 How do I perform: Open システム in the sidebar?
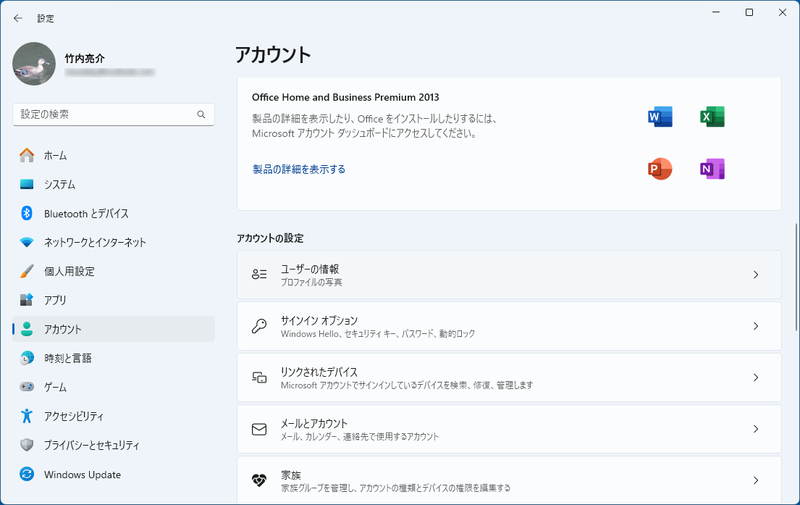pyautogui.click(x=113, y=184)
